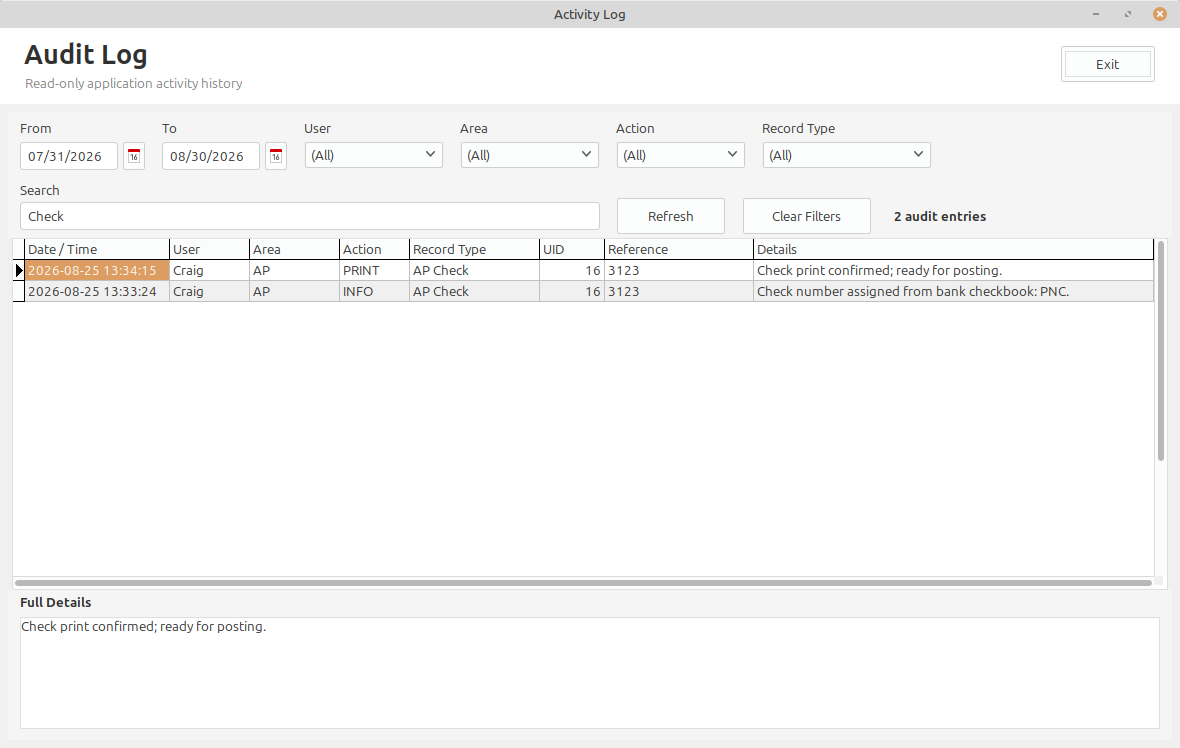Expand the Action filter dropdown
This screenshot has height=748, width=1180.
click(x=680, y=155)
